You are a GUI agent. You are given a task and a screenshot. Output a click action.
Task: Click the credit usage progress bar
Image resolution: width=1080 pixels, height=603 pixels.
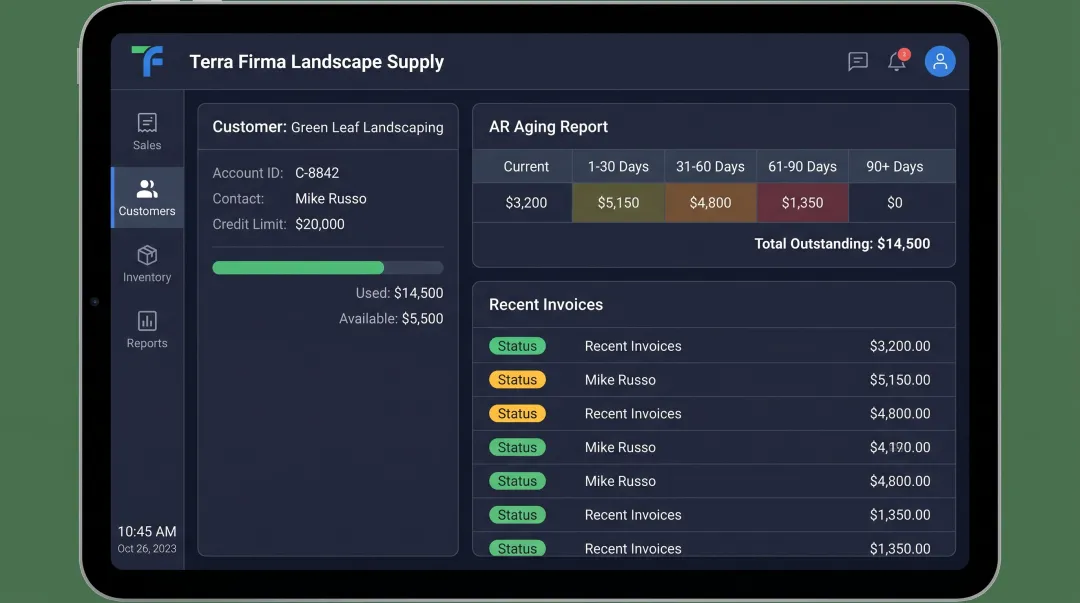[x=328, y=267]
